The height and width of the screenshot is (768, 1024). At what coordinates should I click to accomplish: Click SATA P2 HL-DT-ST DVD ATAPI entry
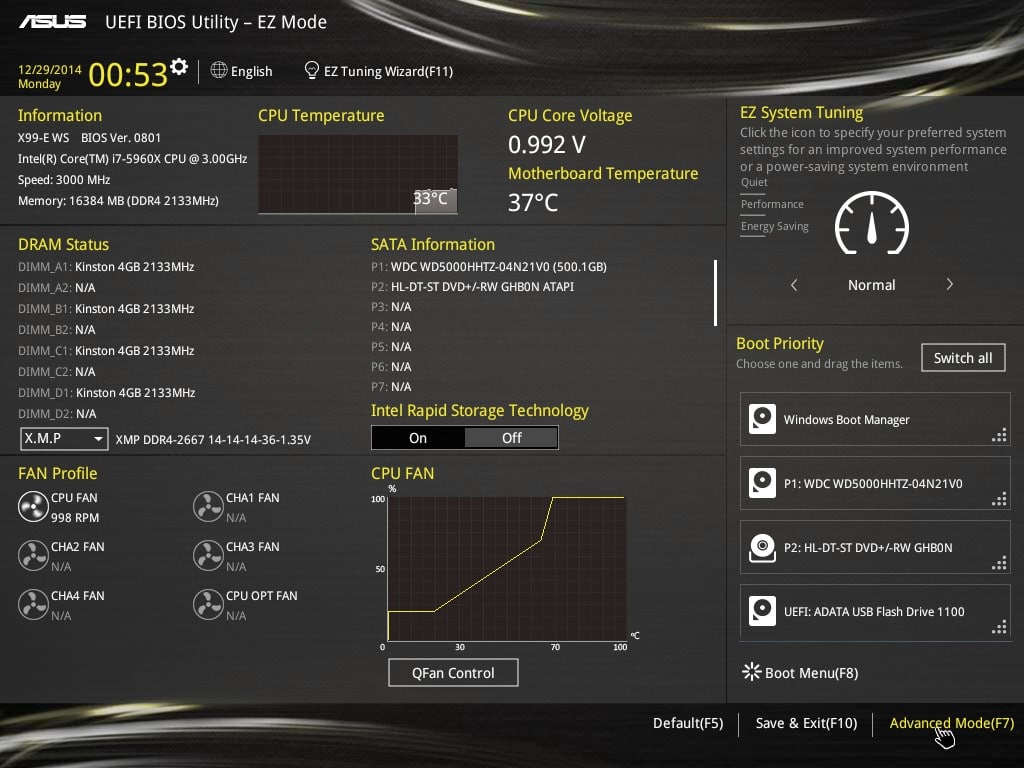point(473,287)
